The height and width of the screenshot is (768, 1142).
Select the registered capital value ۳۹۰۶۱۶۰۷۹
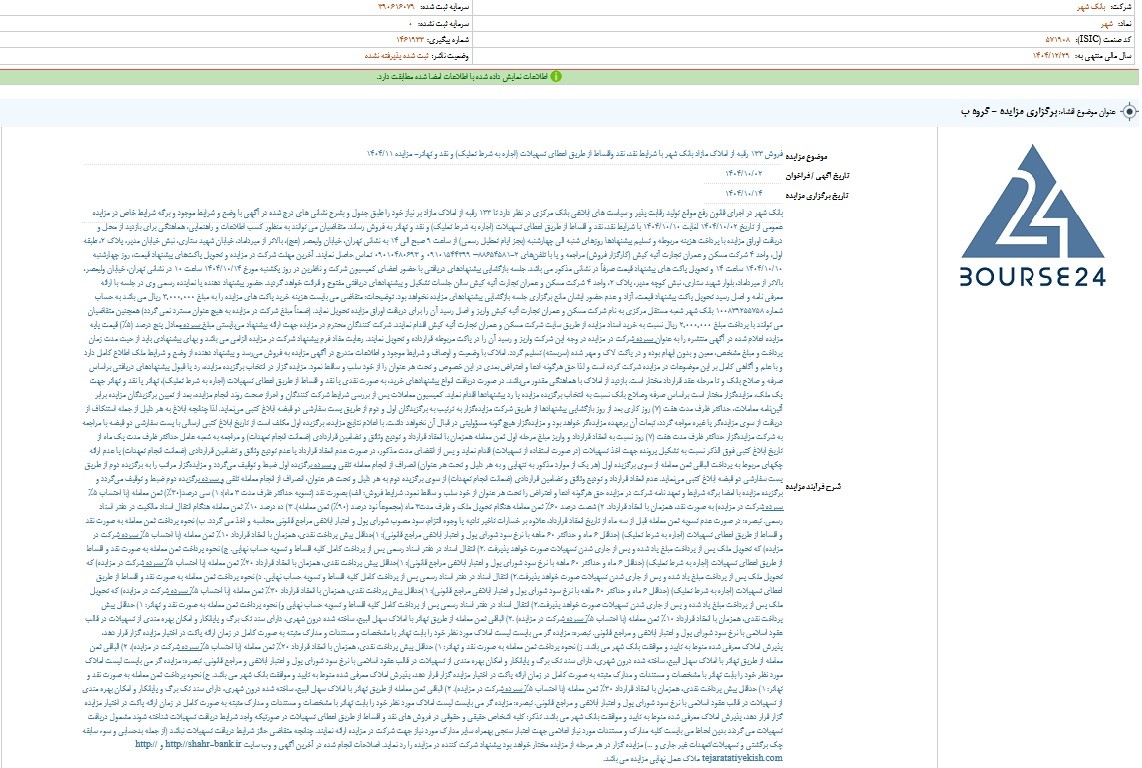pos(396,7)
